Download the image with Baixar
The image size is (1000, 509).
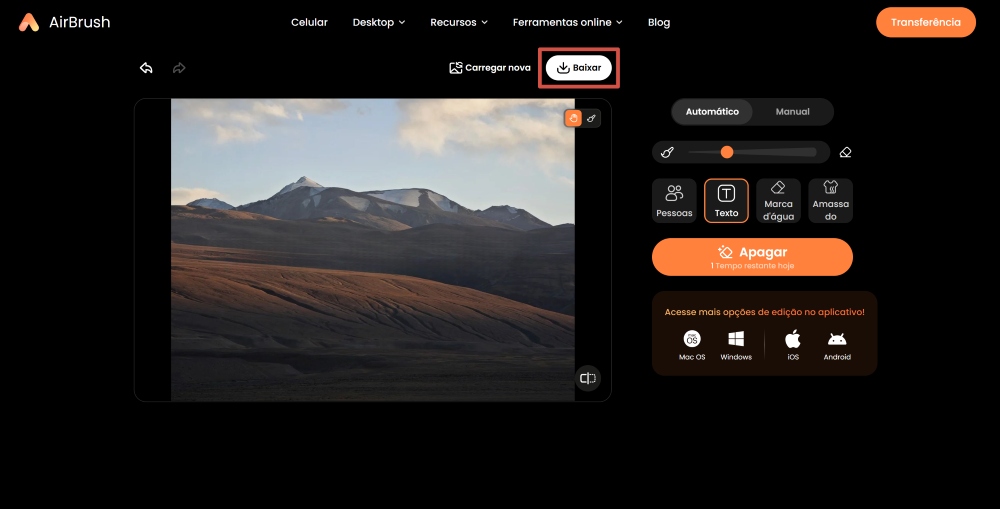pos(578,68)
